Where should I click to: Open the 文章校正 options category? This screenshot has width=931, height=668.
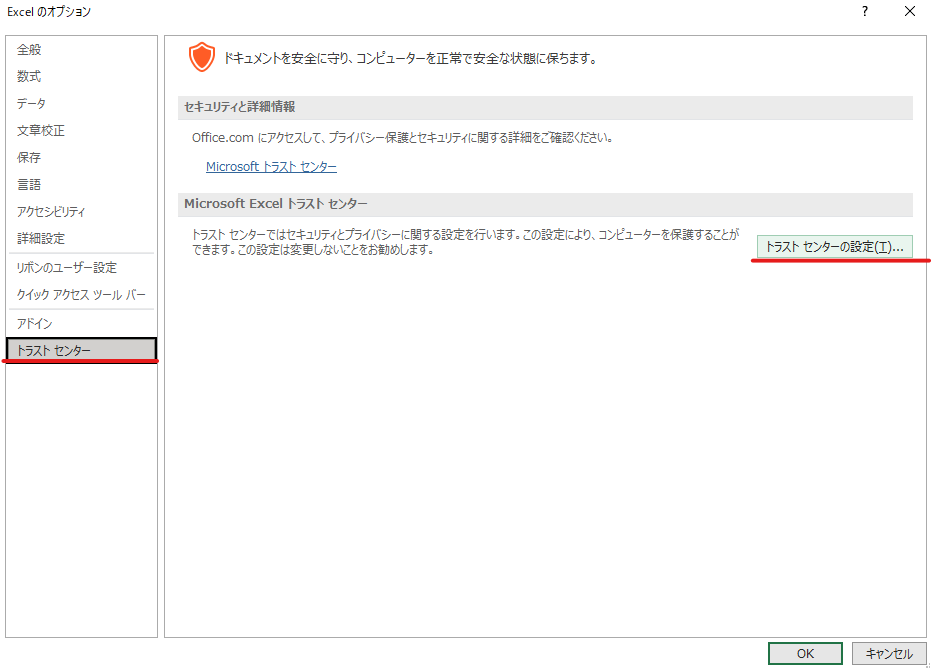point(81,131)
